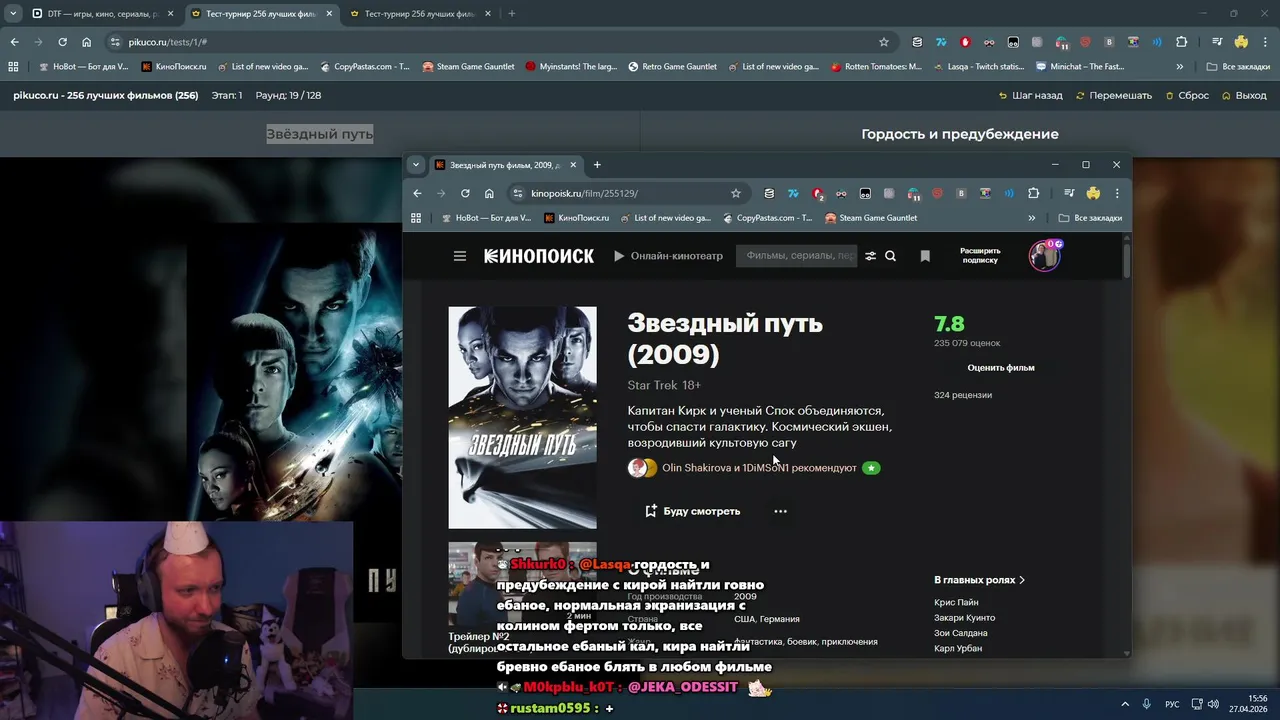The image size is (1280, 720).
Task: Bookmark the pikuco.ru page with star icon
Action: [x=884, y=42]
